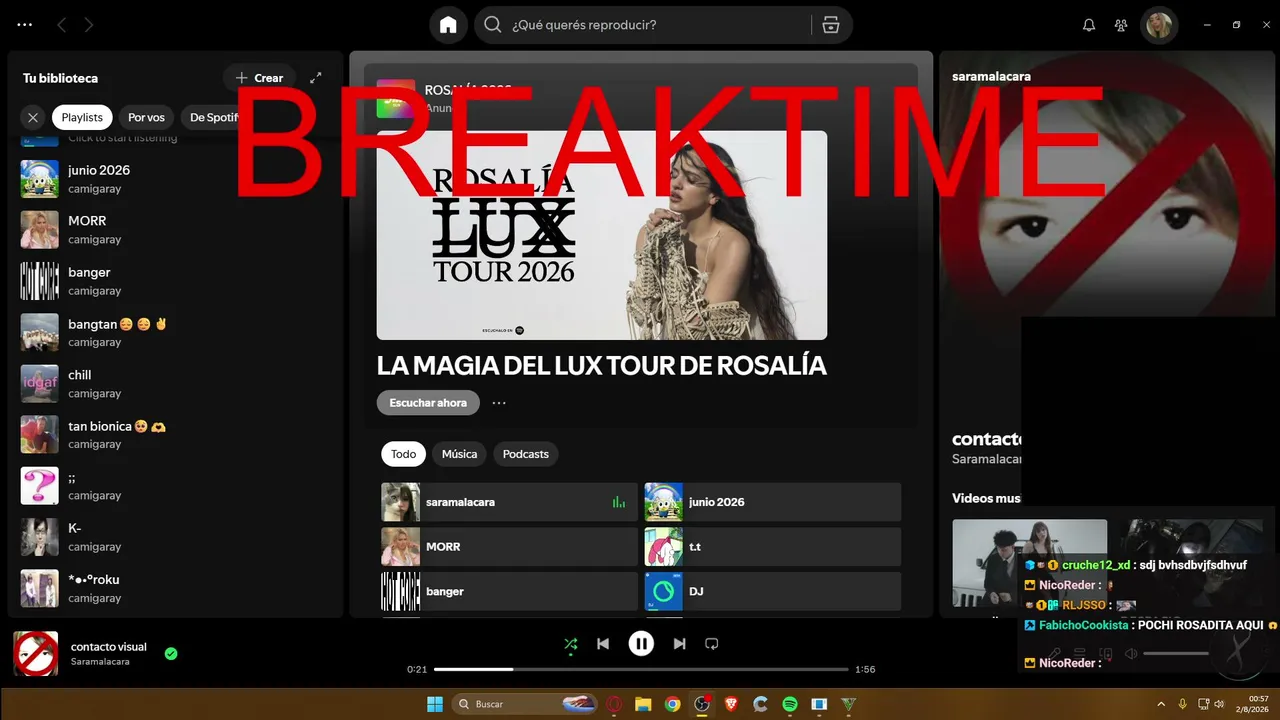Open the playing-views bars icon on saramalacara

(619, 502)
